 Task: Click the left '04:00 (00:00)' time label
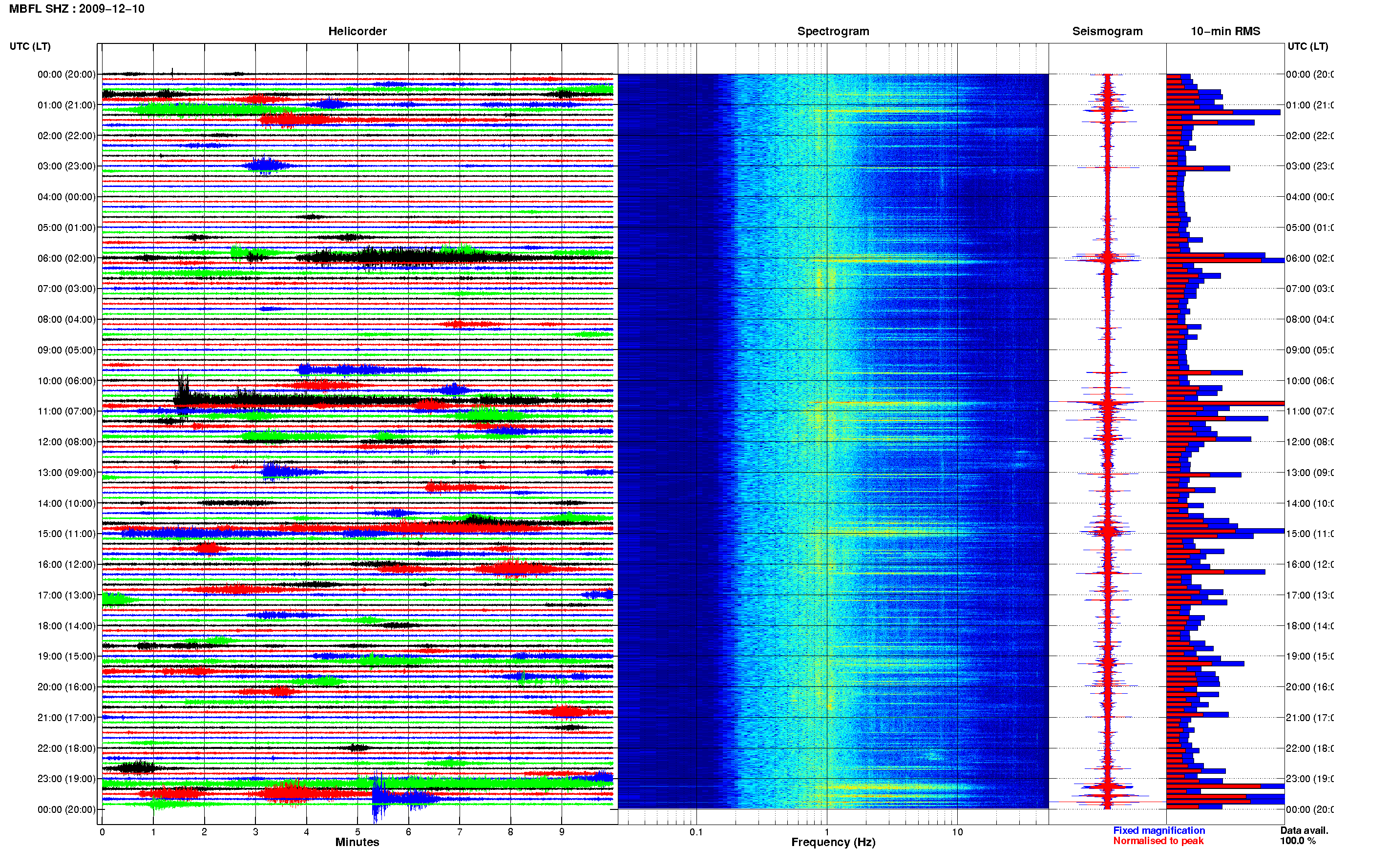coord(66,197)
